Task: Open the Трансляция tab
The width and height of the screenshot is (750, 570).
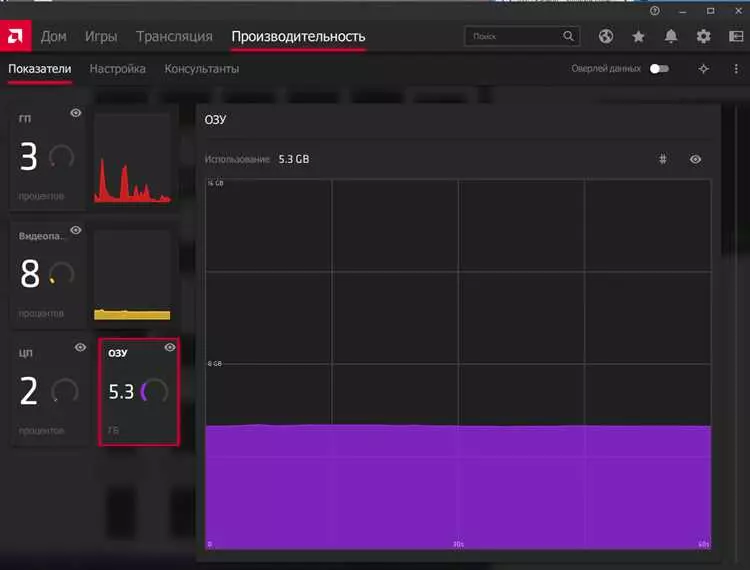Action: [174, 36]
